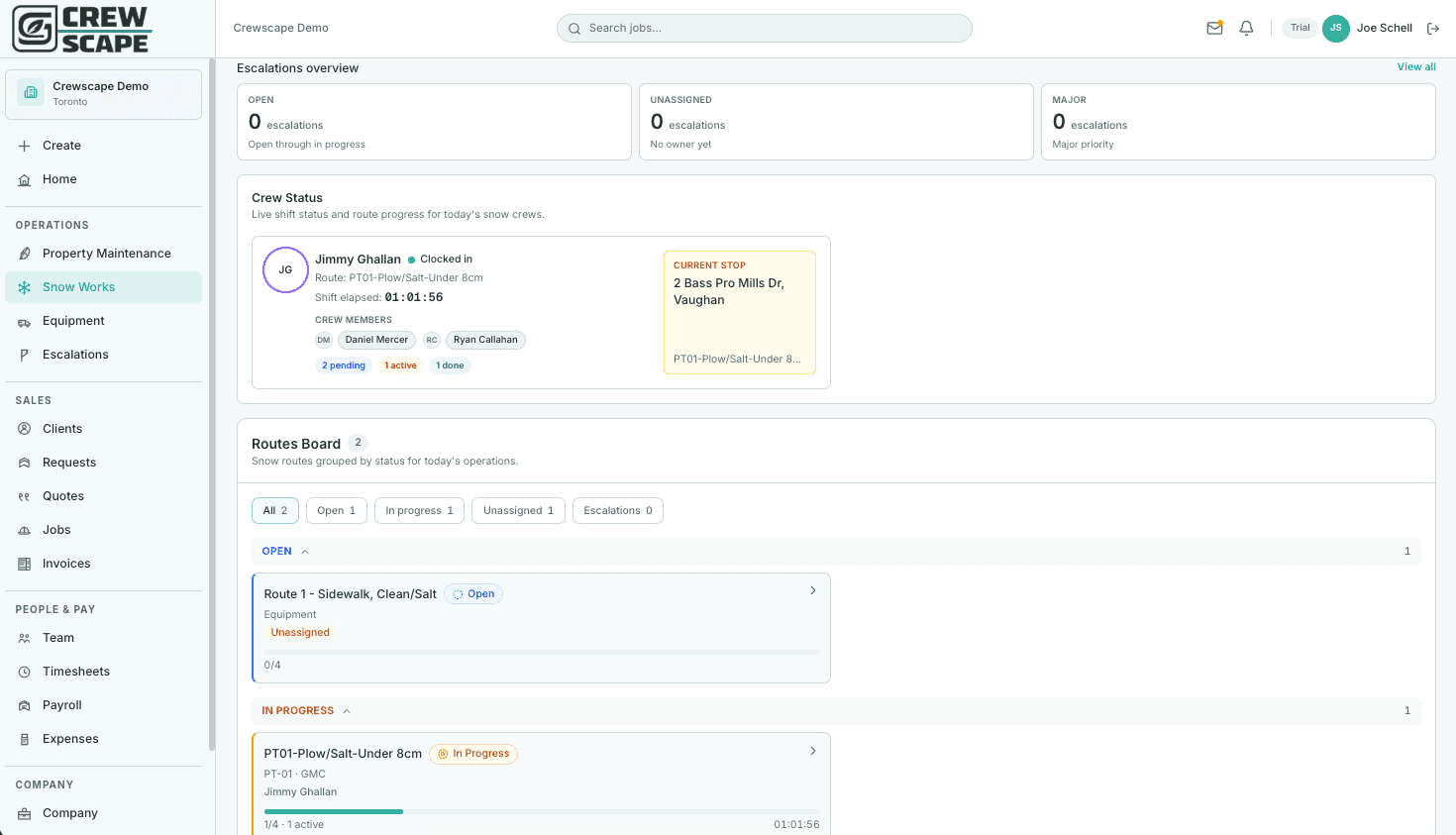The image size is (1456, 835).
Task: Collapse the IN PROGRESS routes group
Action: 347,711
